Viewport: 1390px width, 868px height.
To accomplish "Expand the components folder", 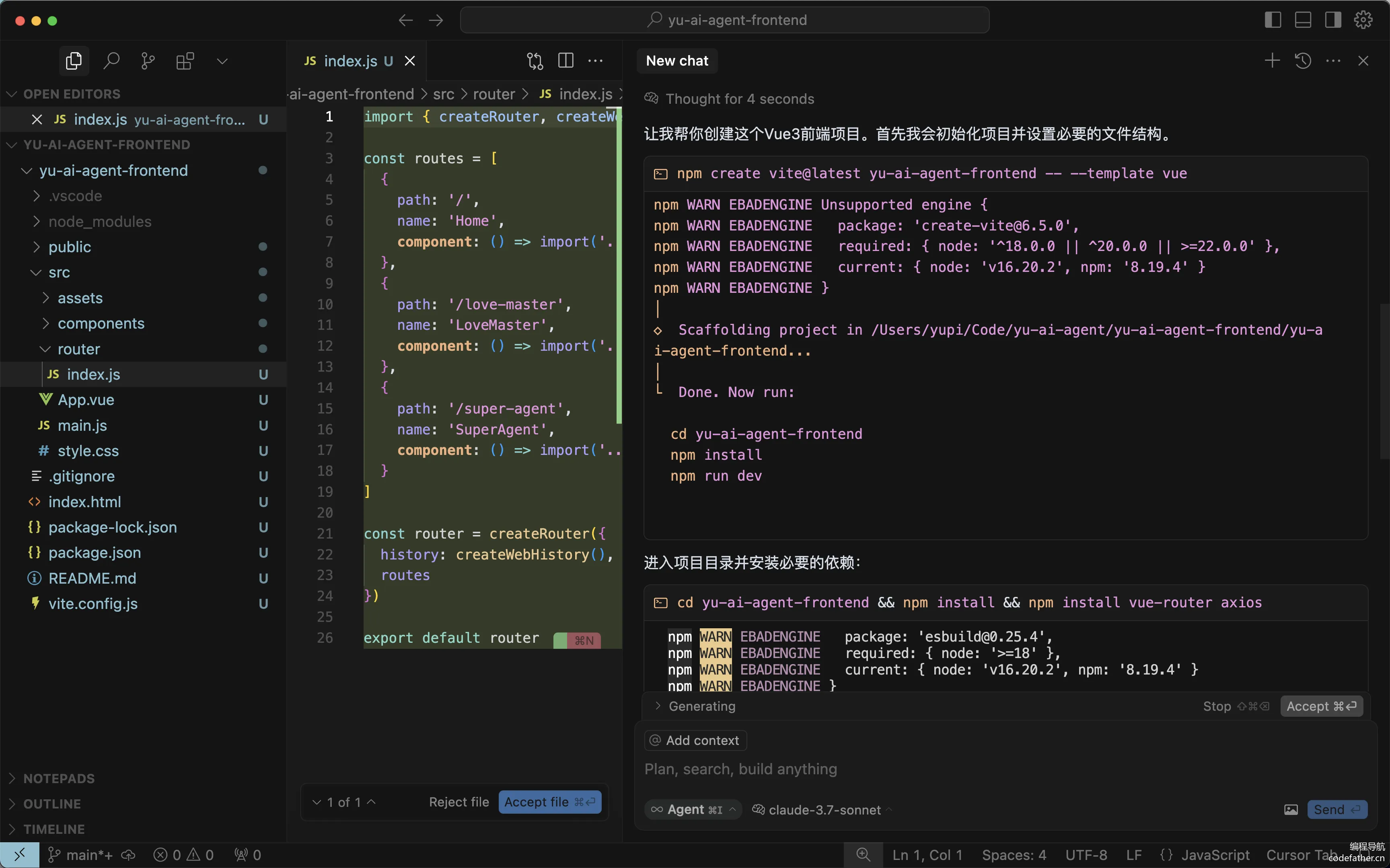I will [144, 323].
